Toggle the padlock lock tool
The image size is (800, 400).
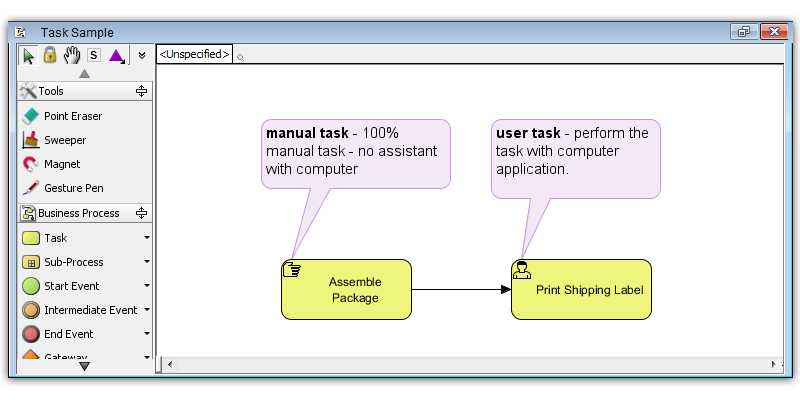(x=50, y=55)
